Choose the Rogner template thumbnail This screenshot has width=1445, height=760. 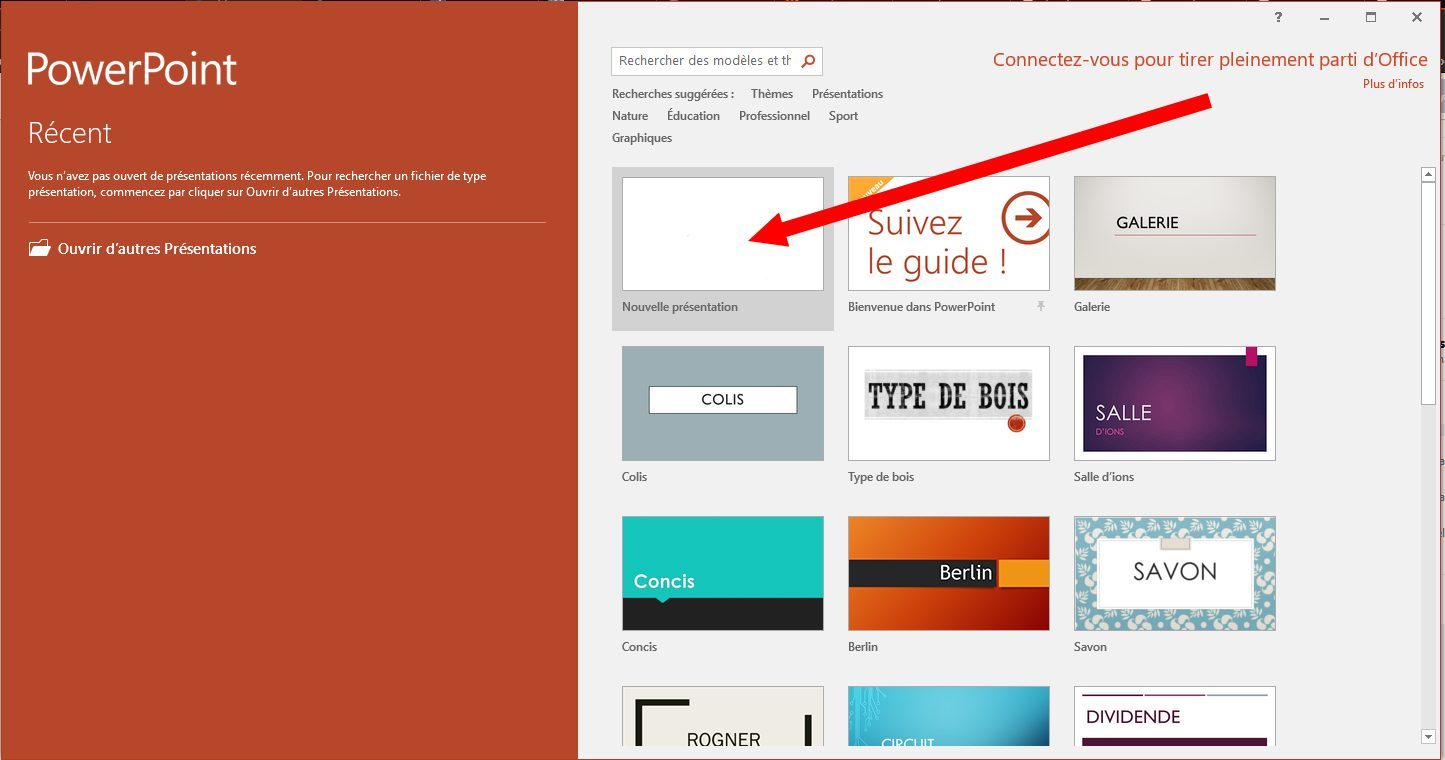(x=723, y=716)
